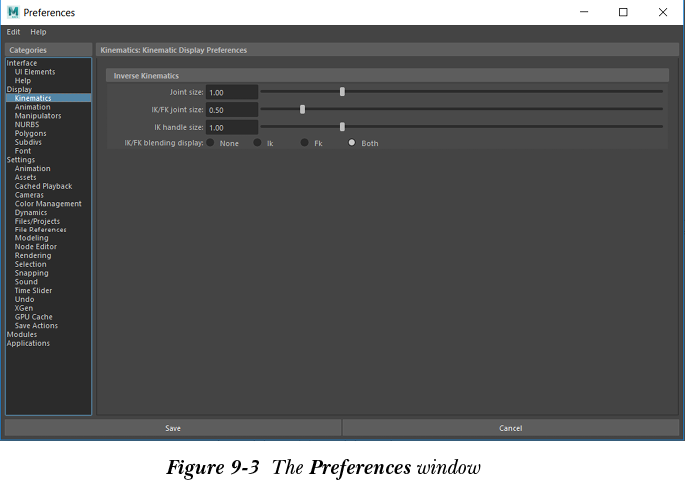Click the Joint size value field
Image resolution: width=685 pixels, height=483 pixels.
pyautogui.click(x=232, y=92)
